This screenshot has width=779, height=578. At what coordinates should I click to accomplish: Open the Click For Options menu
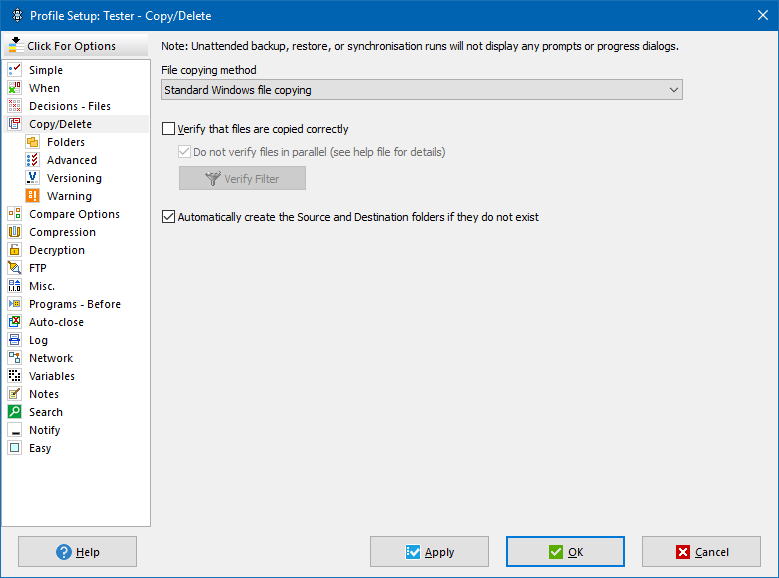(x=63, y=46)
